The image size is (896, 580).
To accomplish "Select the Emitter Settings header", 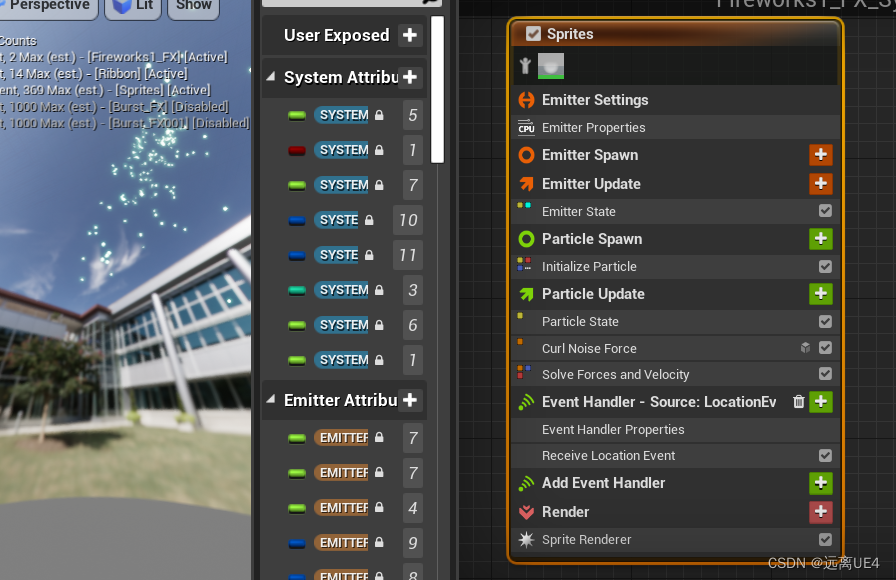I will (x=595, y=100).
